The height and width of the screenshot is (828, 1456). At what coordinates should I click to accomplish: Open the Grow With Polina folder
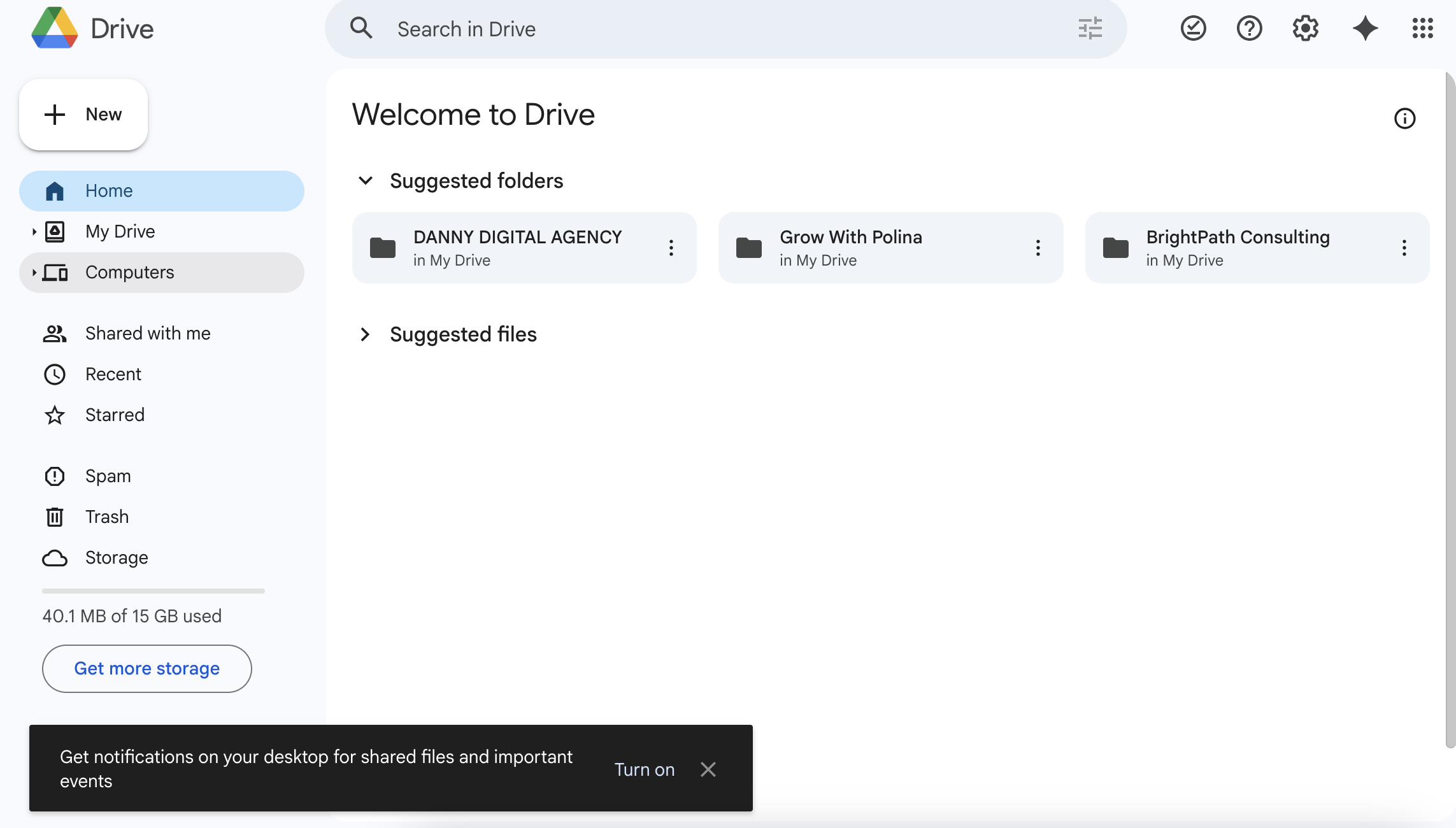click(x=891, y=248)
